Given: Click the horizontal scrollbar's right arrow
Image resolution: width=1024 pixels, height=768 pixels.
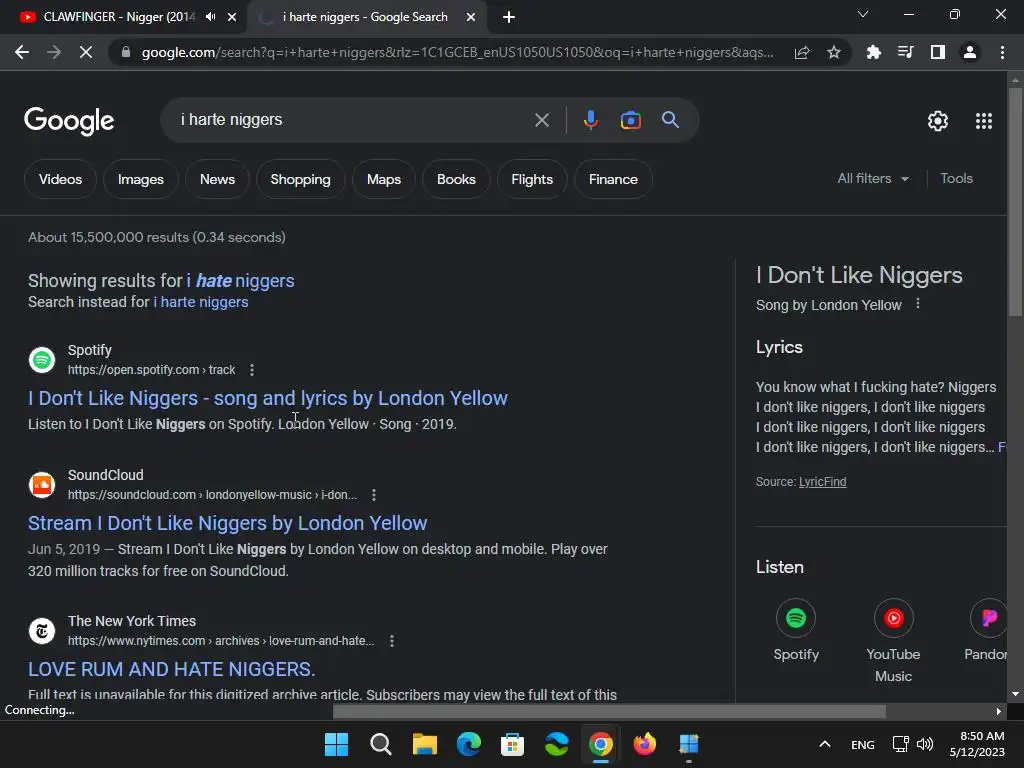Looking at the screenshot, I should tap(999, 711).
